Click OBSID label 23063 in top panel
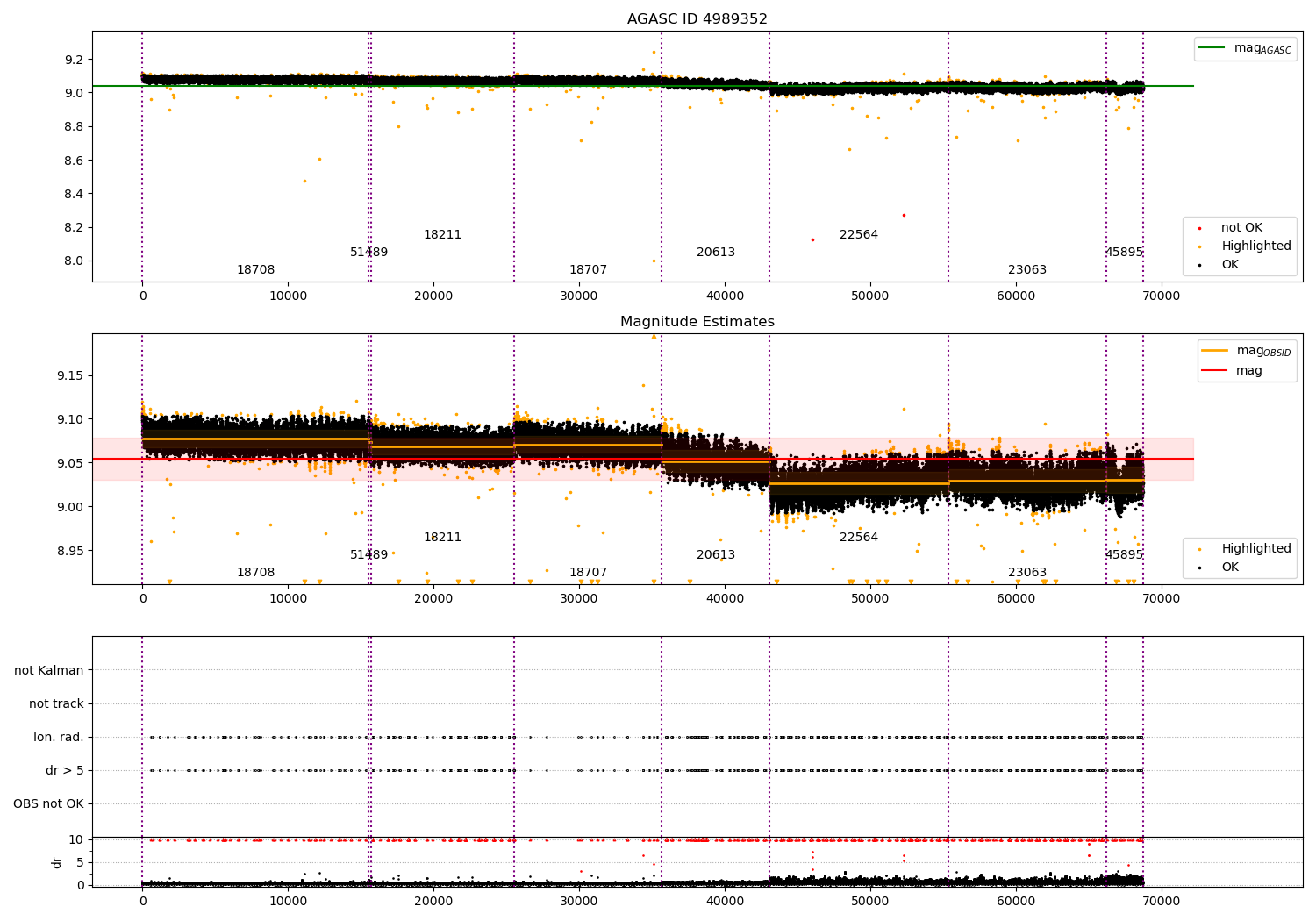Image resolution: width=1316 pixels, height=921 pixels. point(1027,270)
